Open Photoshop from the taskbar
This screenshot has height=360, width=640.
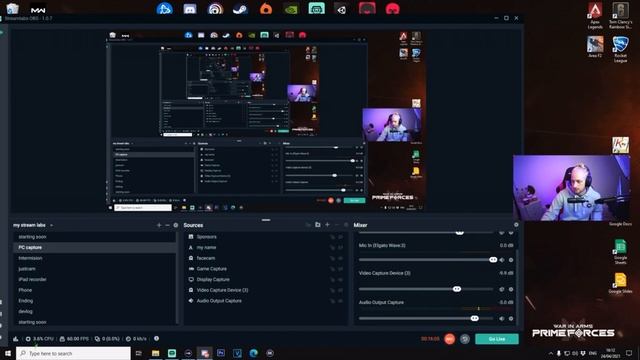[221, 353]
